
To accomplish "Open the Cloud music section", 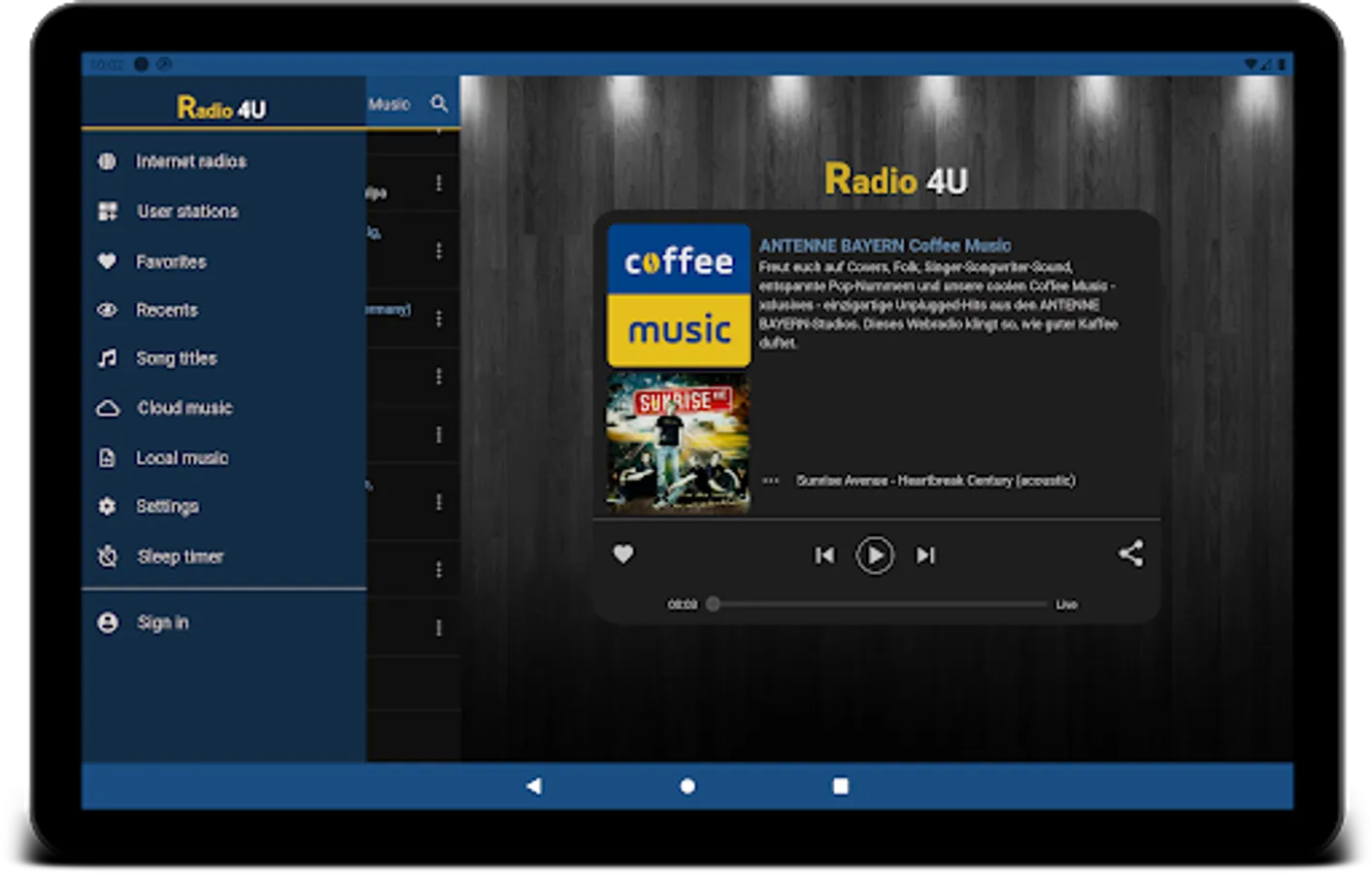I will point(223,408).
